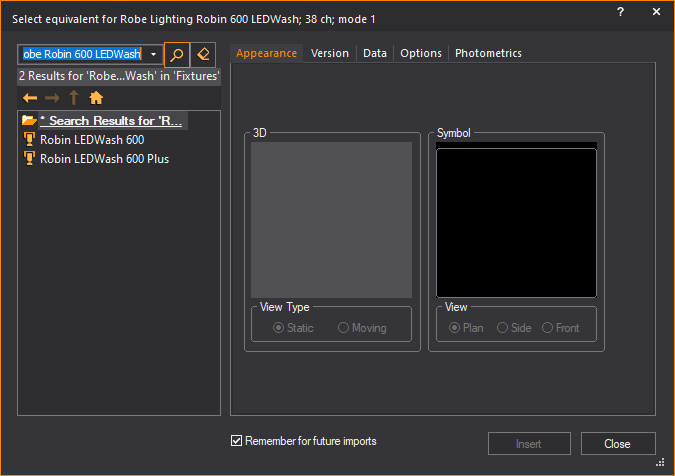Click the magnifier search icon
675x476 pixels.
click(177, 55)
